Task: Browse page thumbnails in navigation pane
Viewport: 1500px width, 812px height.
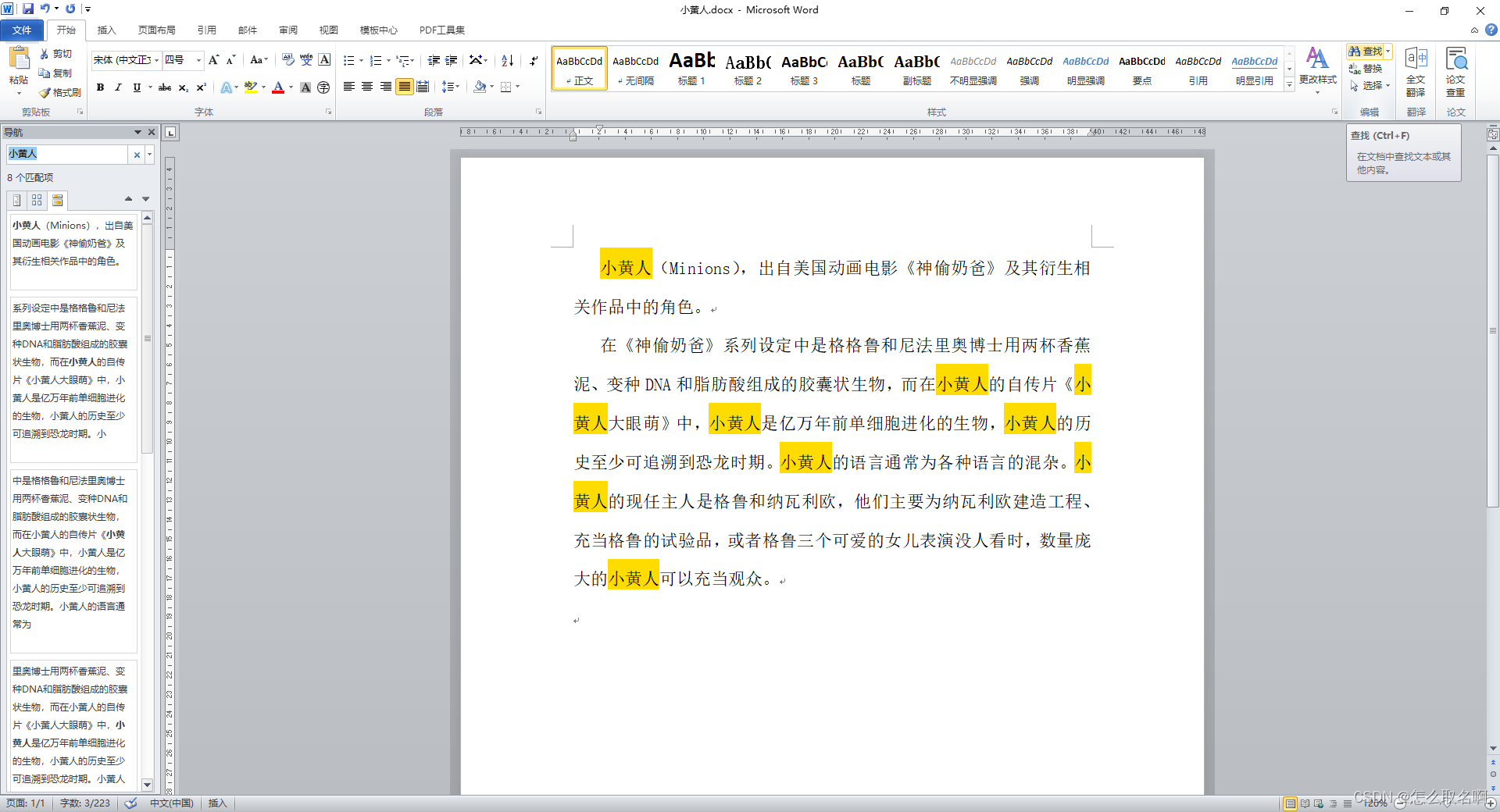Action: click(37, 201)
